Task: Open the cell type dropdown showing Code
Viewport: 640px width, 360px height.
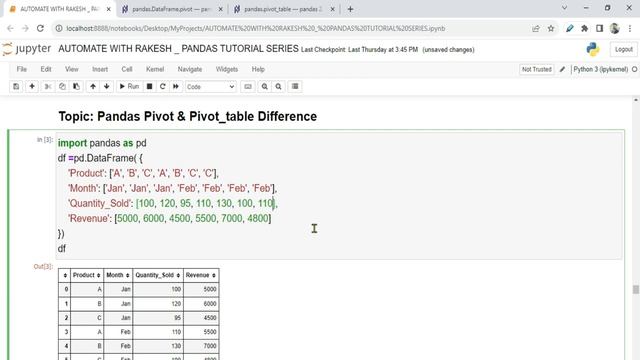Action: pos(211,87)
